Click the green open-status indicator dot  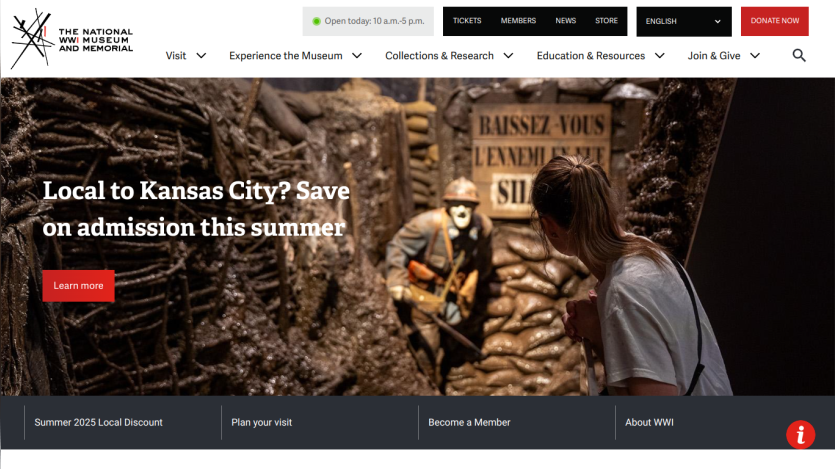point(316,21)
